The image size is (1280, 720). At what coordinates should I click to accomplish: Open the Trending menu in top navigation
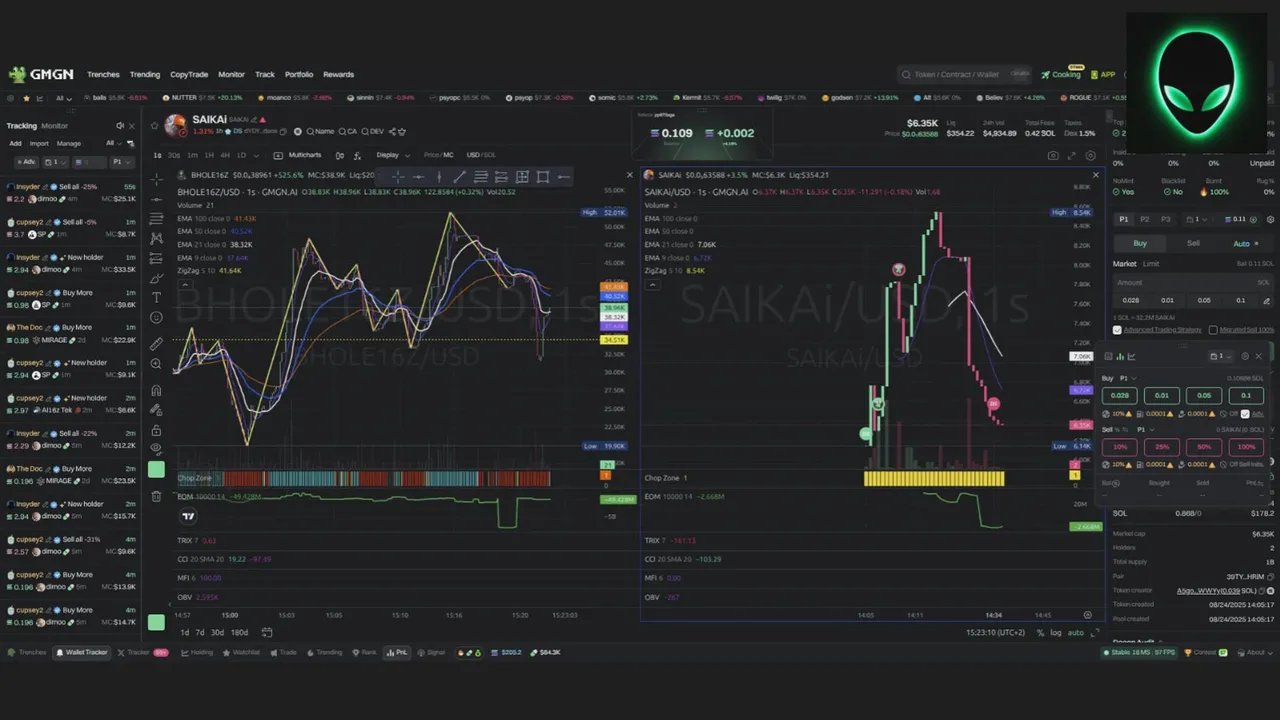[x=145, y=74]
